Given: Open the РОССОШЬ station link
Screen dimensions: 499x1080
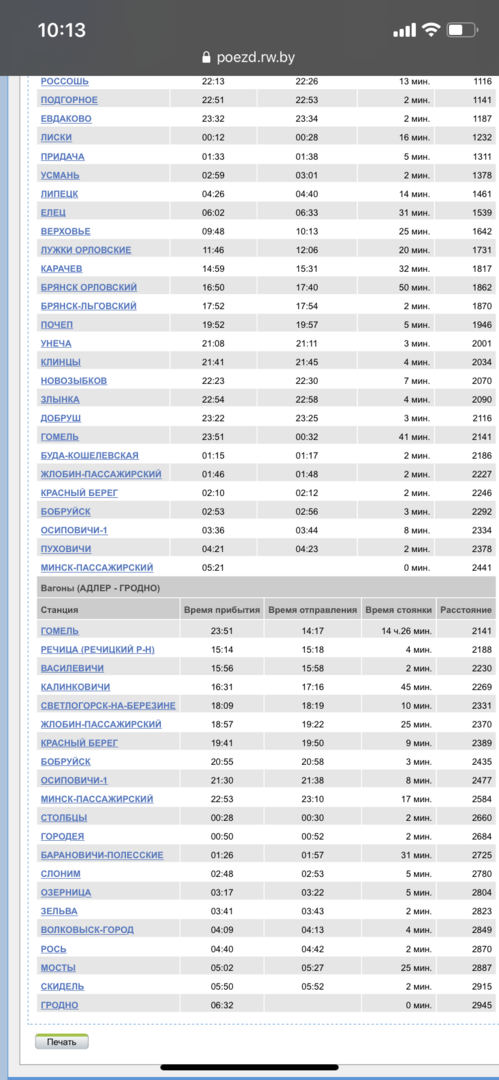Looking at the screenshot, I should click(65, 81).
